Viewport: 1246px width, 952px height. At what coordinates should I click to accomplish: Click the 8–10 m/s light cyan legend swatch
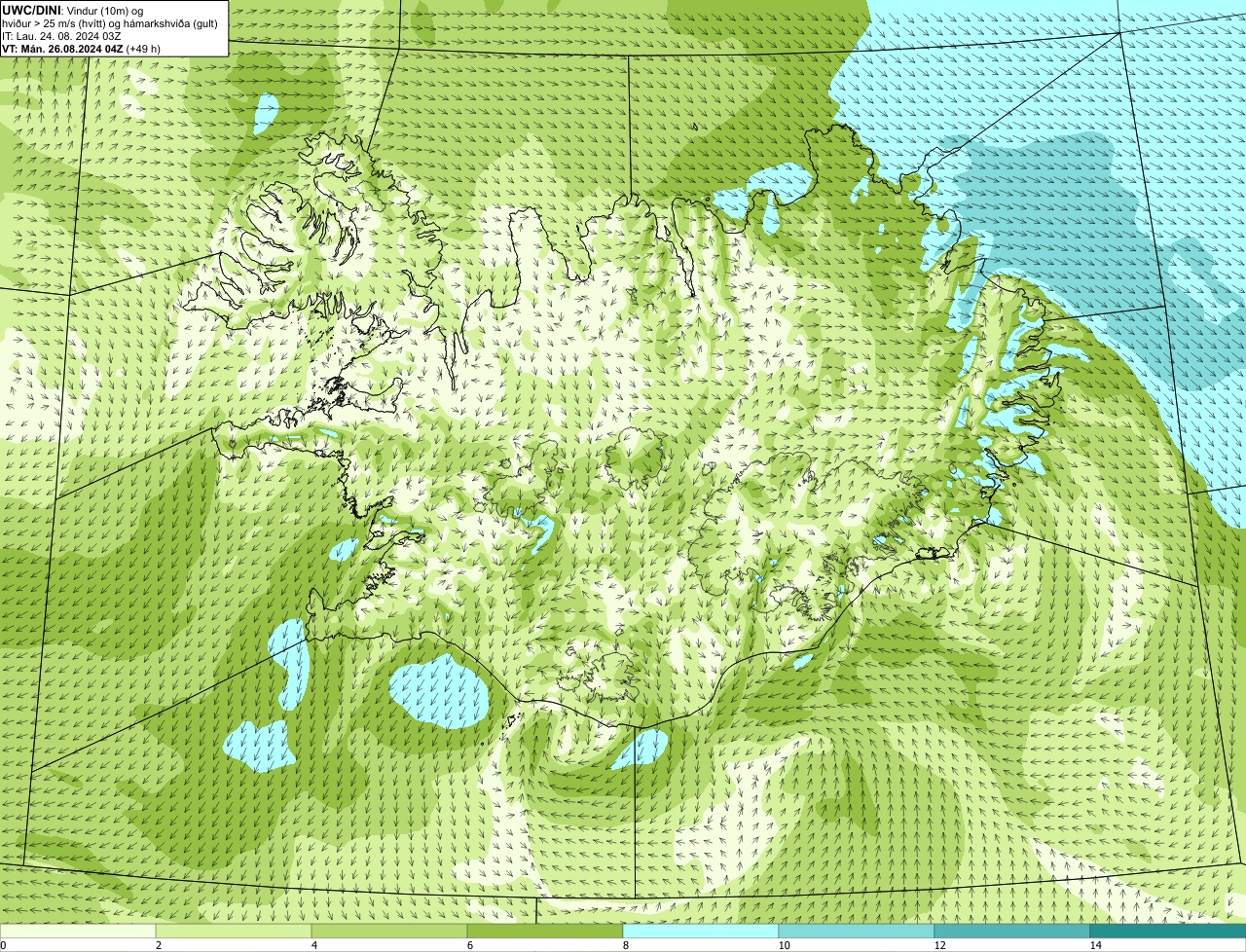pos(701,931)
